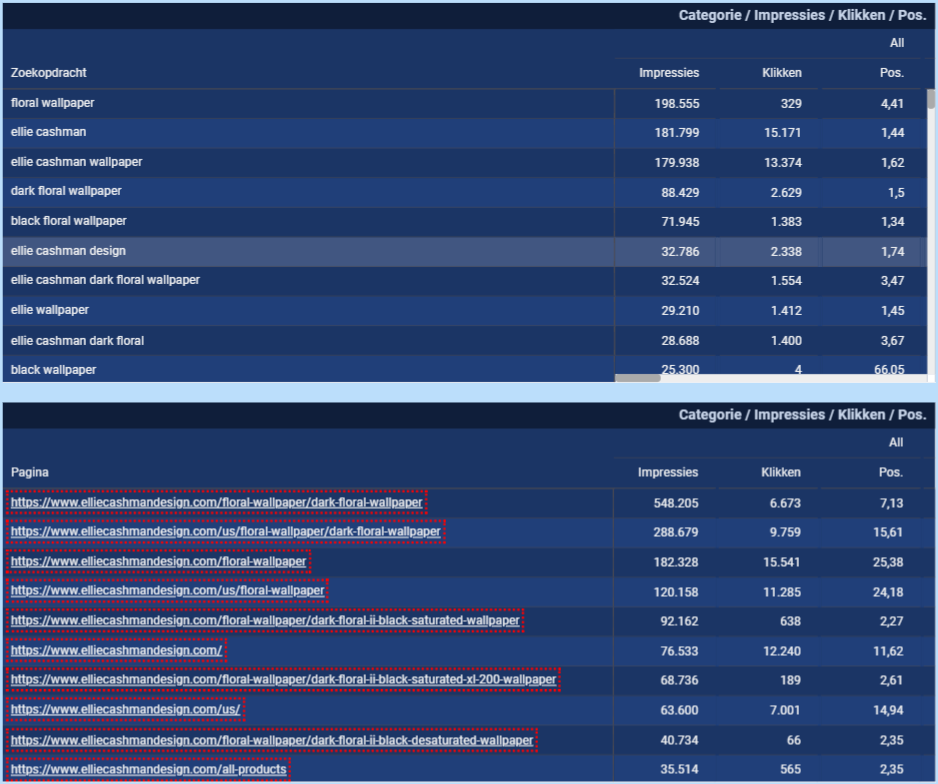Sort by Impressies in Zoekopdracht table

[x=669, y=73]
